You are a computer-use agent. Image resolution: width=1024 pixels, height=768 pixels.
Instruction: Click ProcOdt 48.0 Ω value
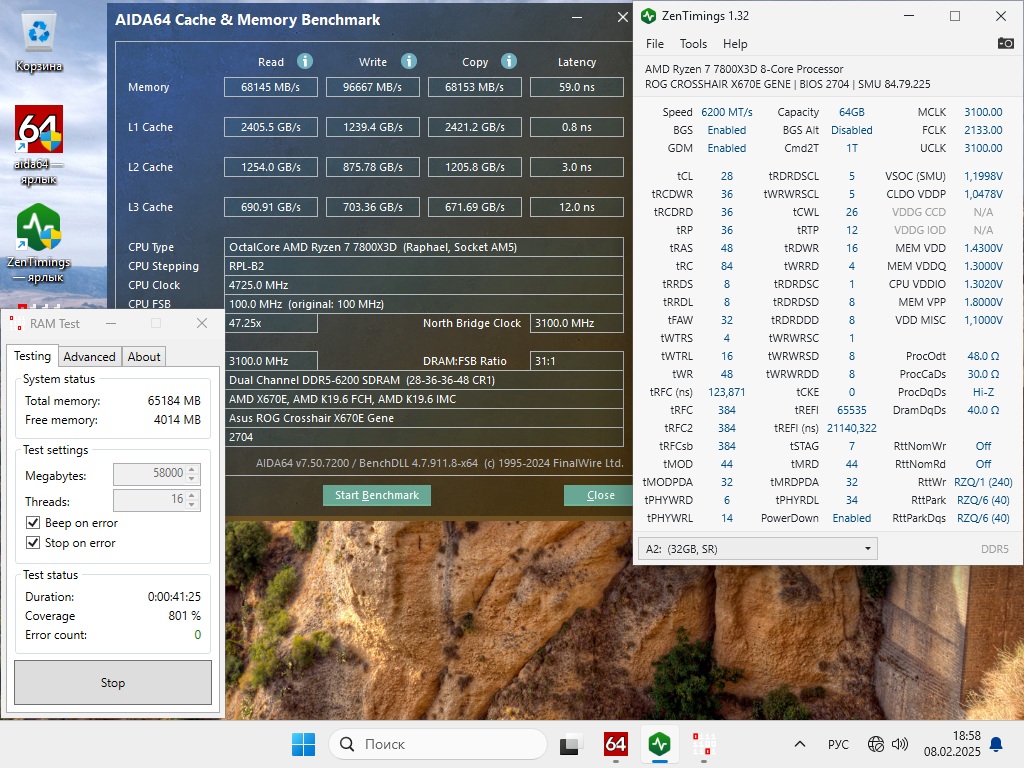click(x=983, y=356)
